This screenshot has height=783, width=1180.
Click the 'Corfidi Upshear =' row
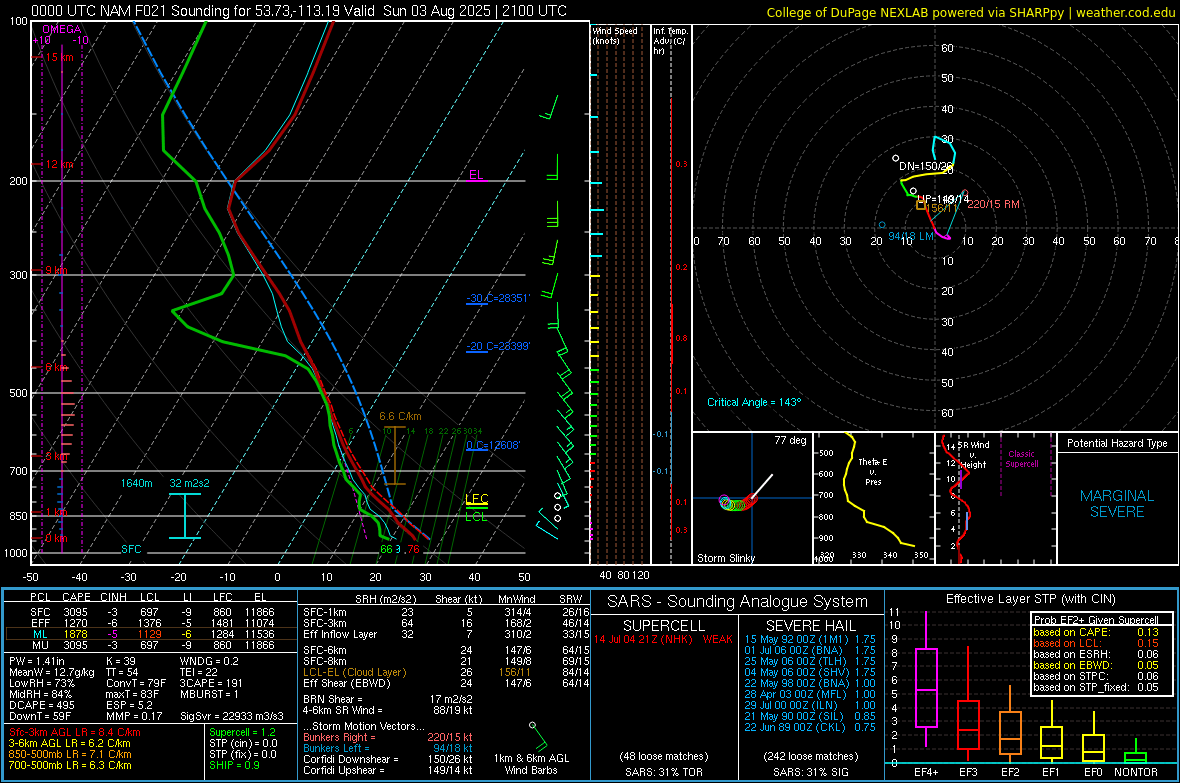click(388, 770)
